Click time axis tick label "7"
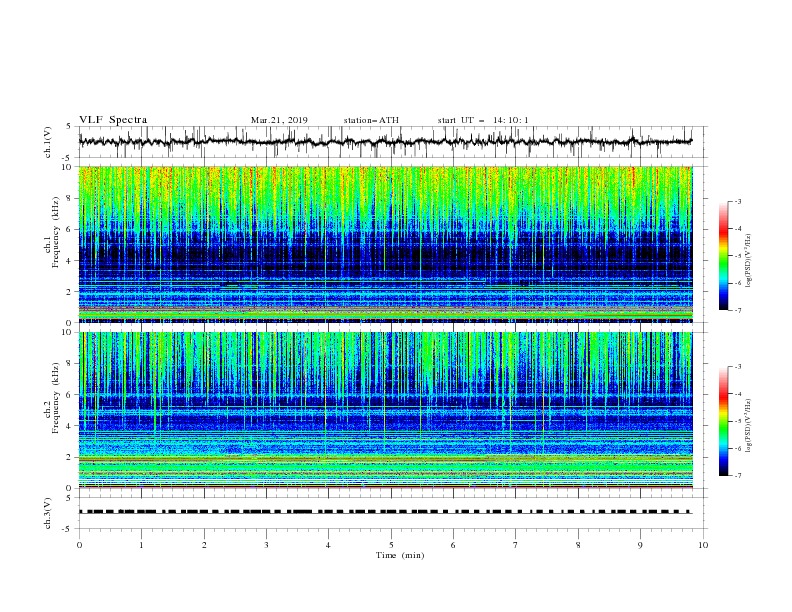Viewport: 792px width, 612px height. pos(516,545)
